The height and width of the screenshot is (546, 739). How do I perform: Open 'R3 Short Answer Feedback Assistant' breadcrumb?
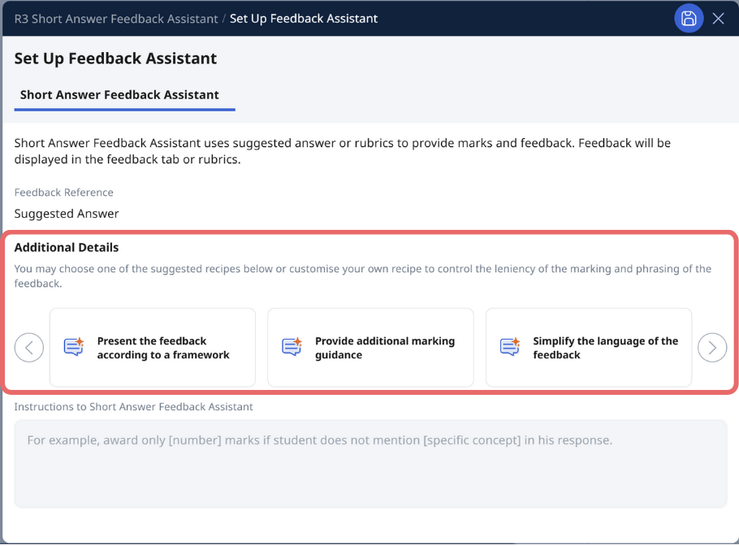(116, 18)
